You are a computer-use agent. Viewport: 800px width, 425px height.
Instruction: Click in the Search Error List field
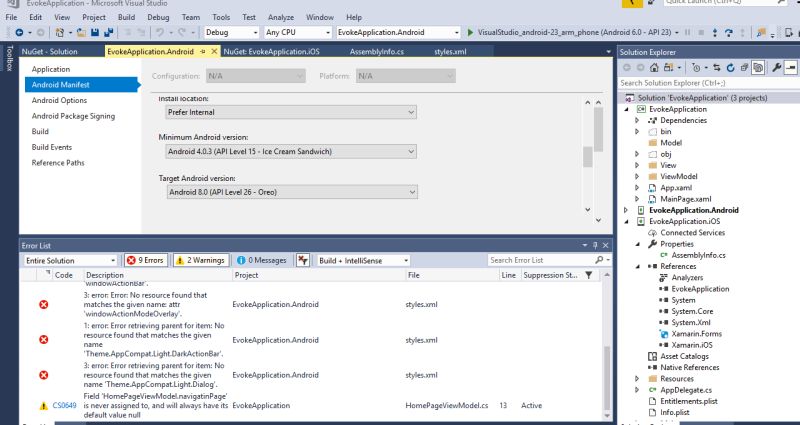tap(541, 260)
